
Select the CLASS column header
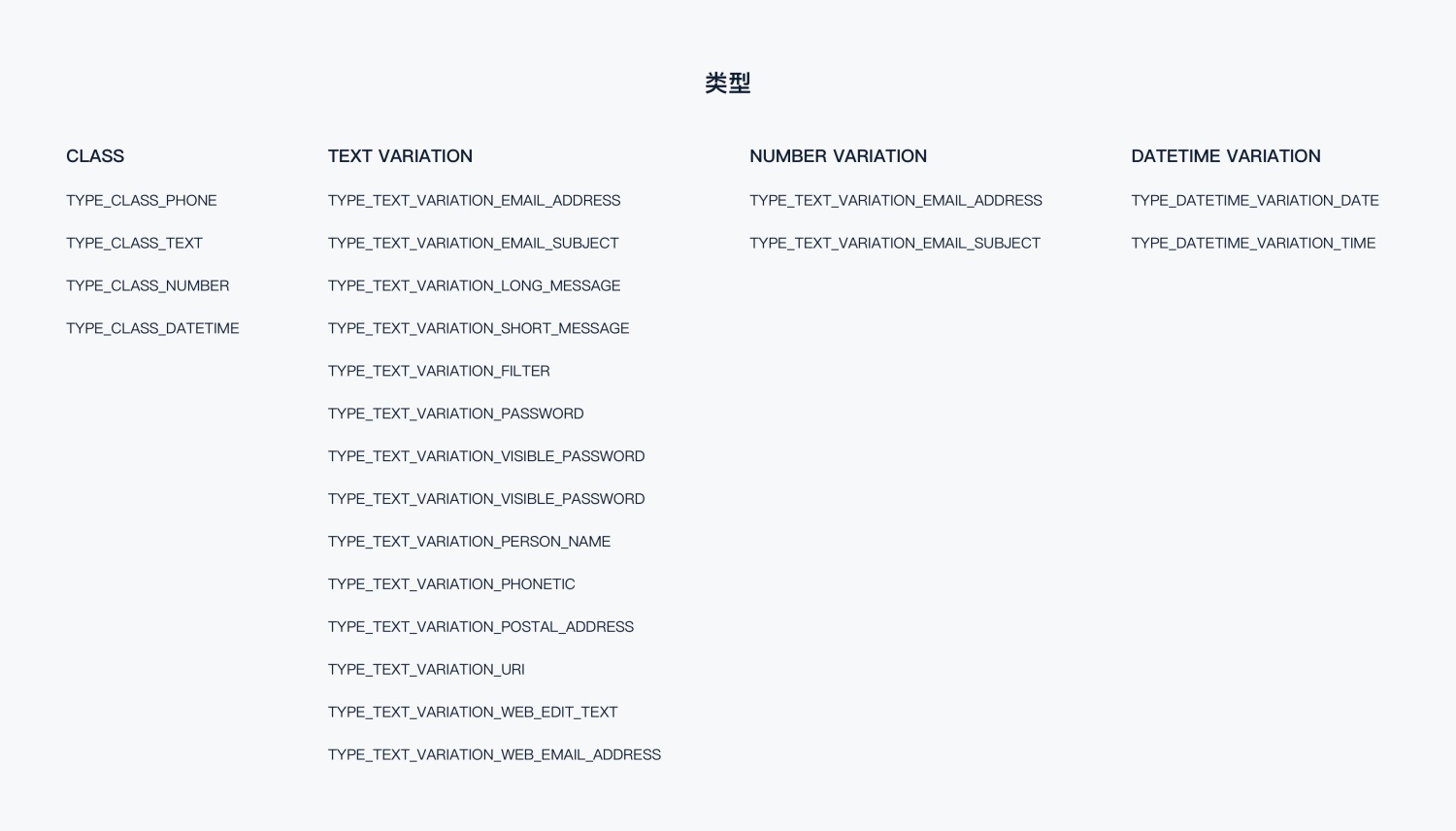[x=95, y=156]
